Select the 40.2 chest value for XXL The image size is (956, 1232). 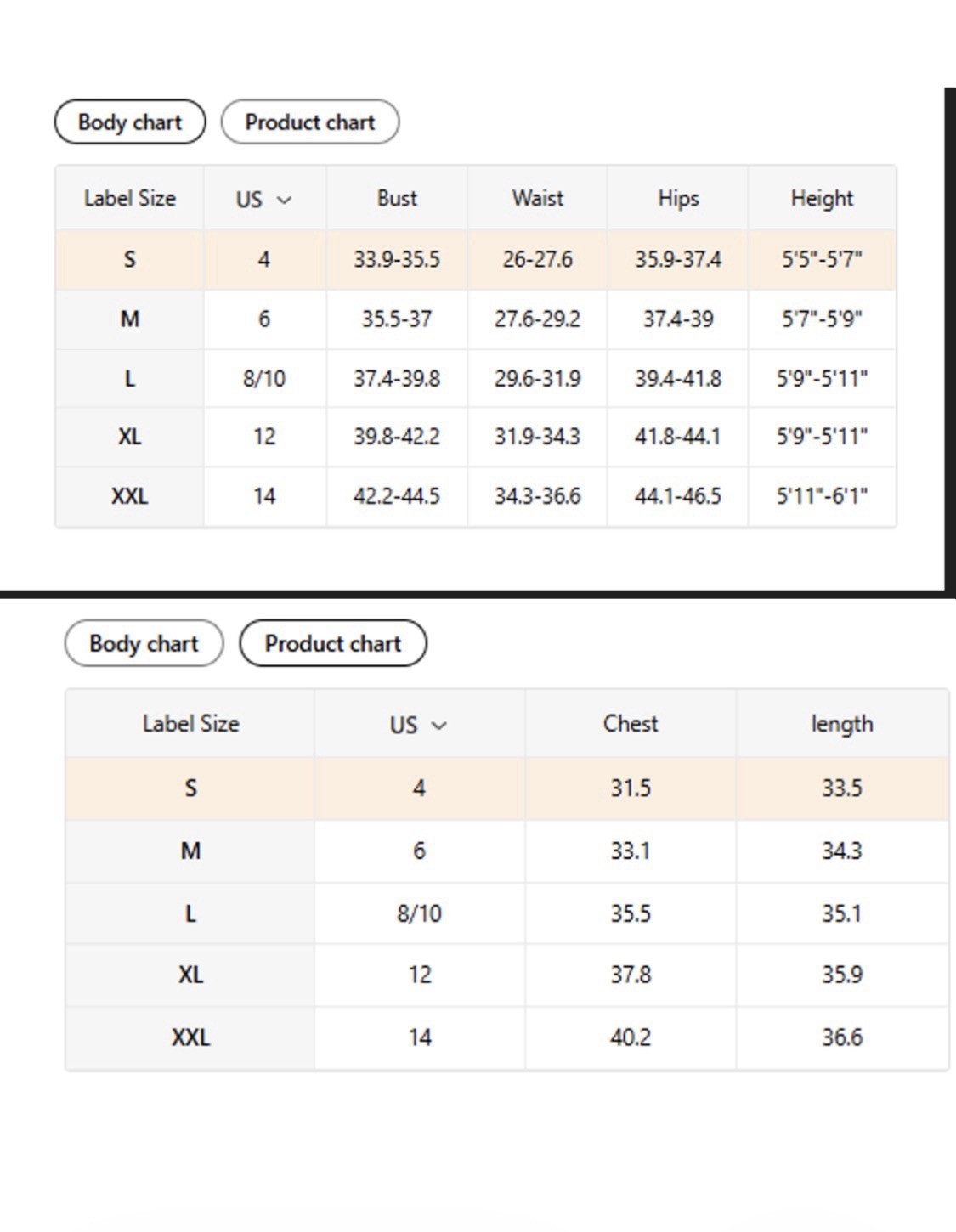[x=631, y=1037]
